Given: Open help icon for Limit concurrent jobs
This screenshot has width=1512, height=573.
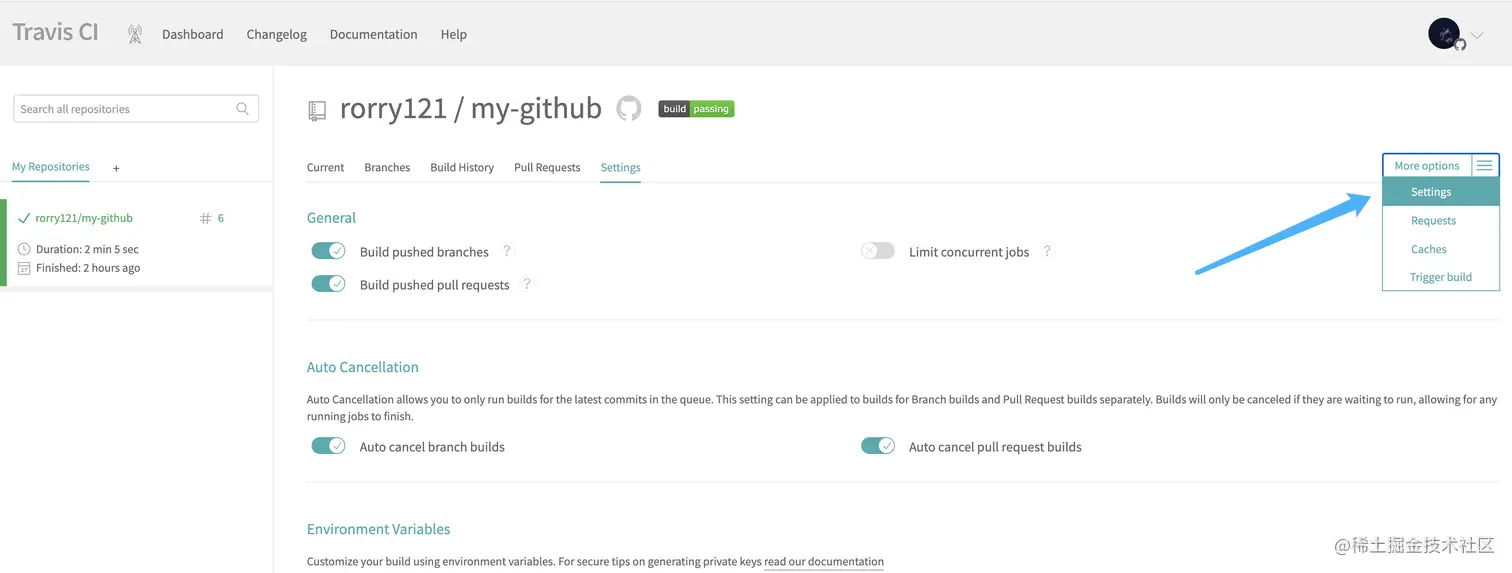Looking at the screenshot, I should 1047,251.
